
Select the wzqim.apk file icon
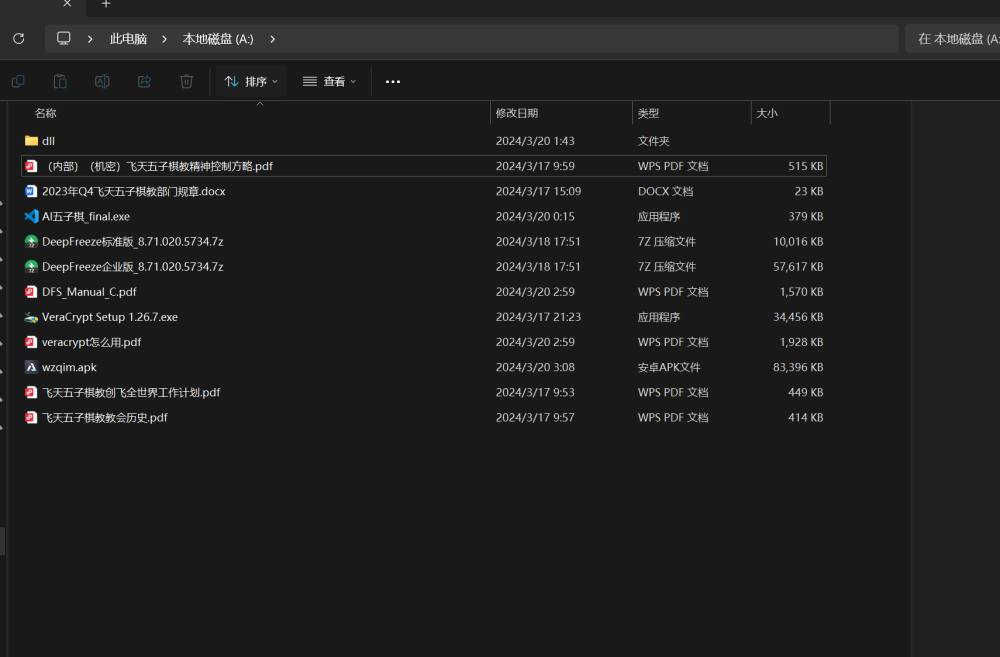pyautogui.click(x=31, y=367)
